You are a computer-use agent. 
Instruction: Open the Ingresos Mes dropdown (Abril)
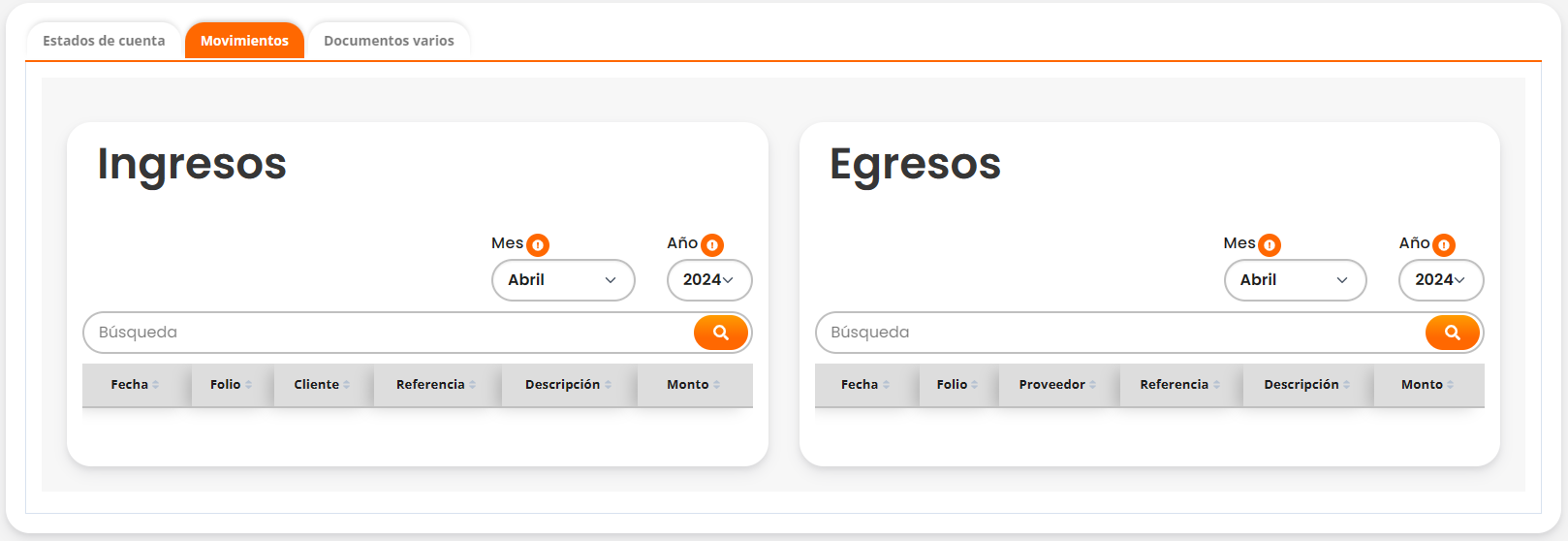563,280
